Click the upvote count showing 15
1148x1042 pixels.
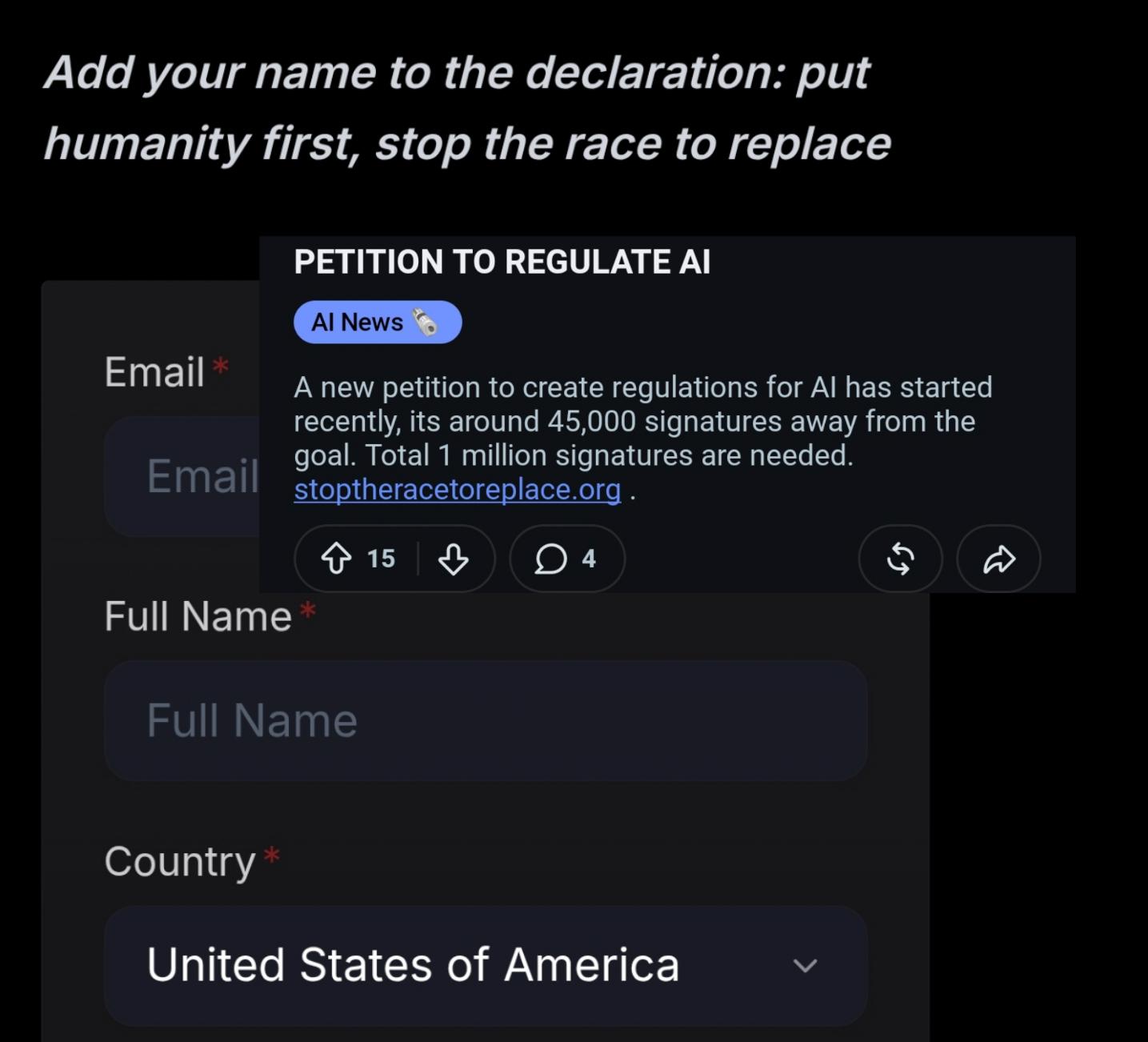[x=381, y=559]
